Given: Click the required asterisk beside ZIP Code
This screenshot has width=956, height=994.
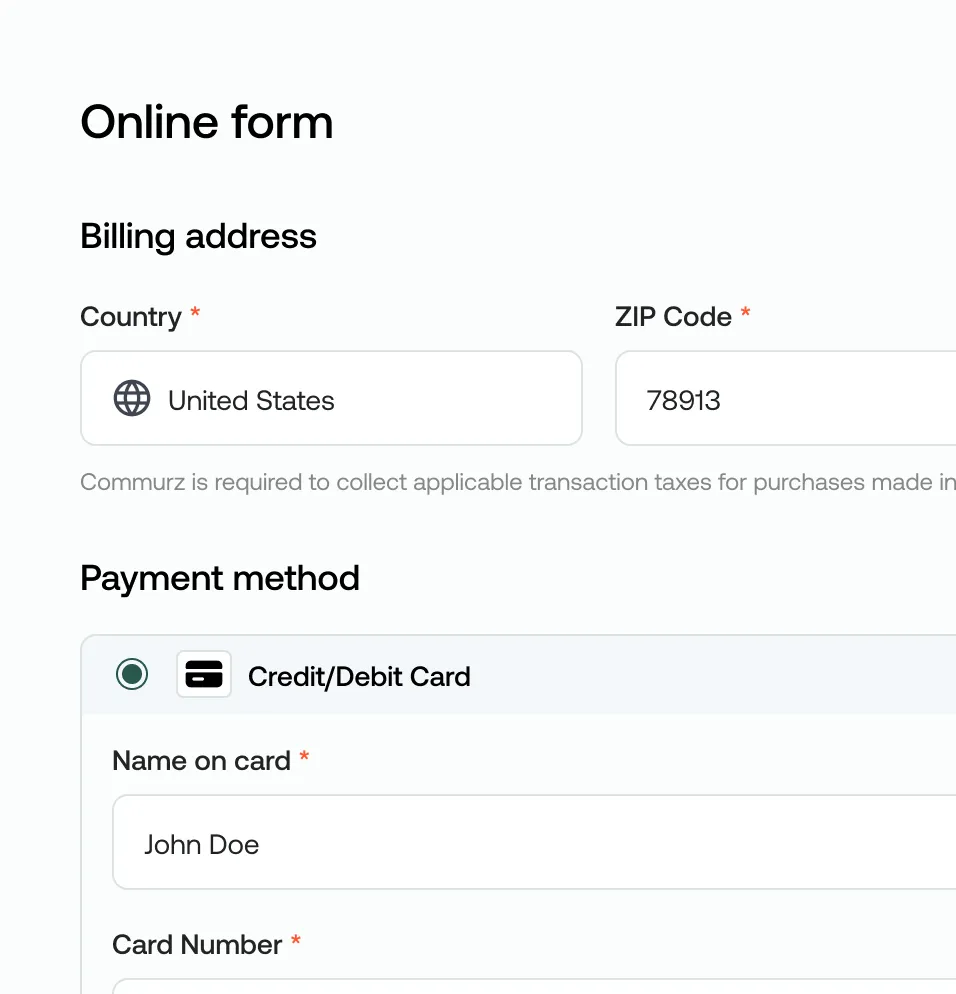Looking at the screenshot, I should (746, 314).
